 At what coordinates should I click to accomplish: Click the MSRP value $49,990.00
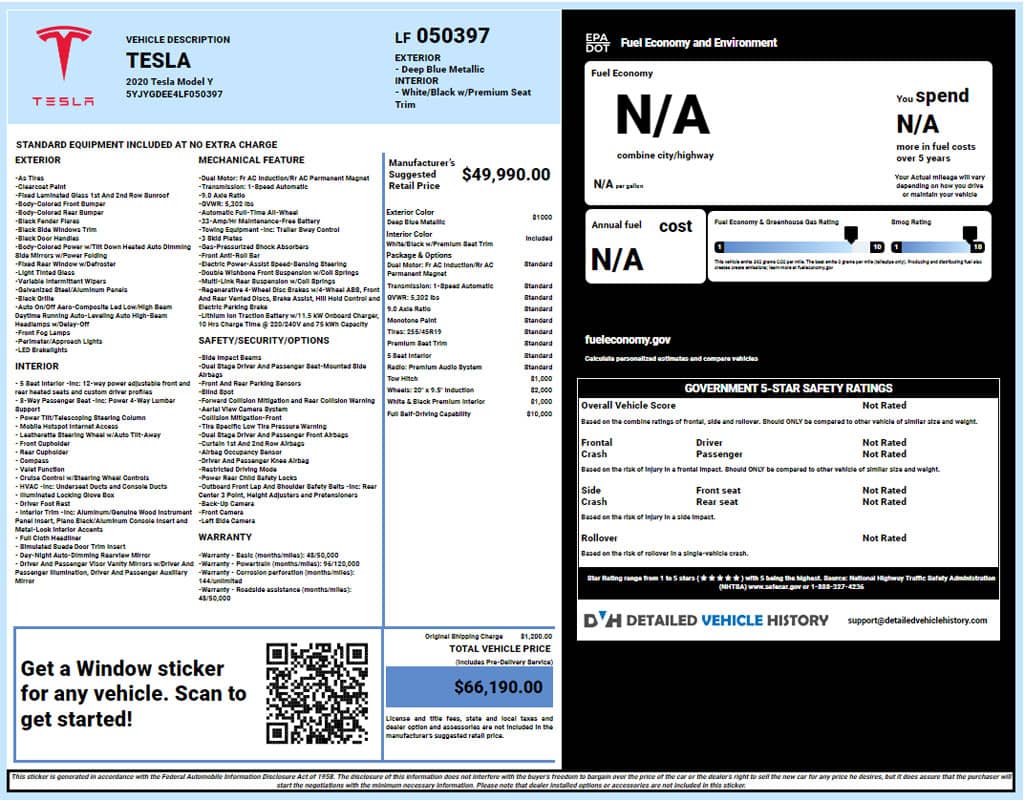[505, 174]
